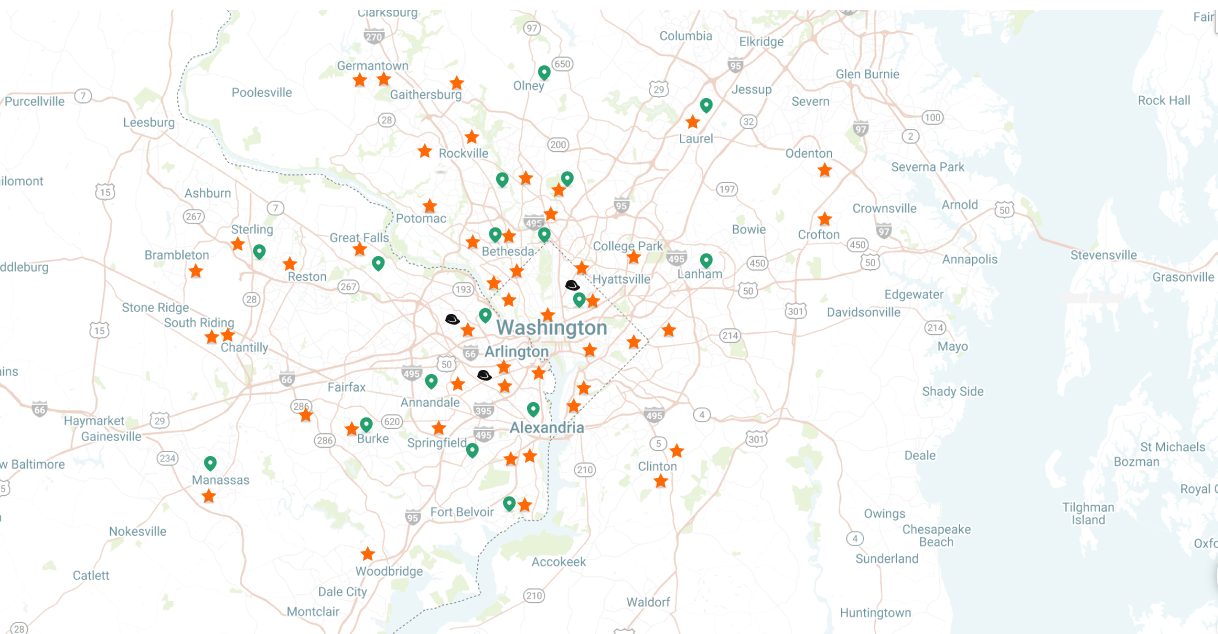Select the green pin above Laurel
This screenshot has width=1218, height=634.
tap(706, 105)
